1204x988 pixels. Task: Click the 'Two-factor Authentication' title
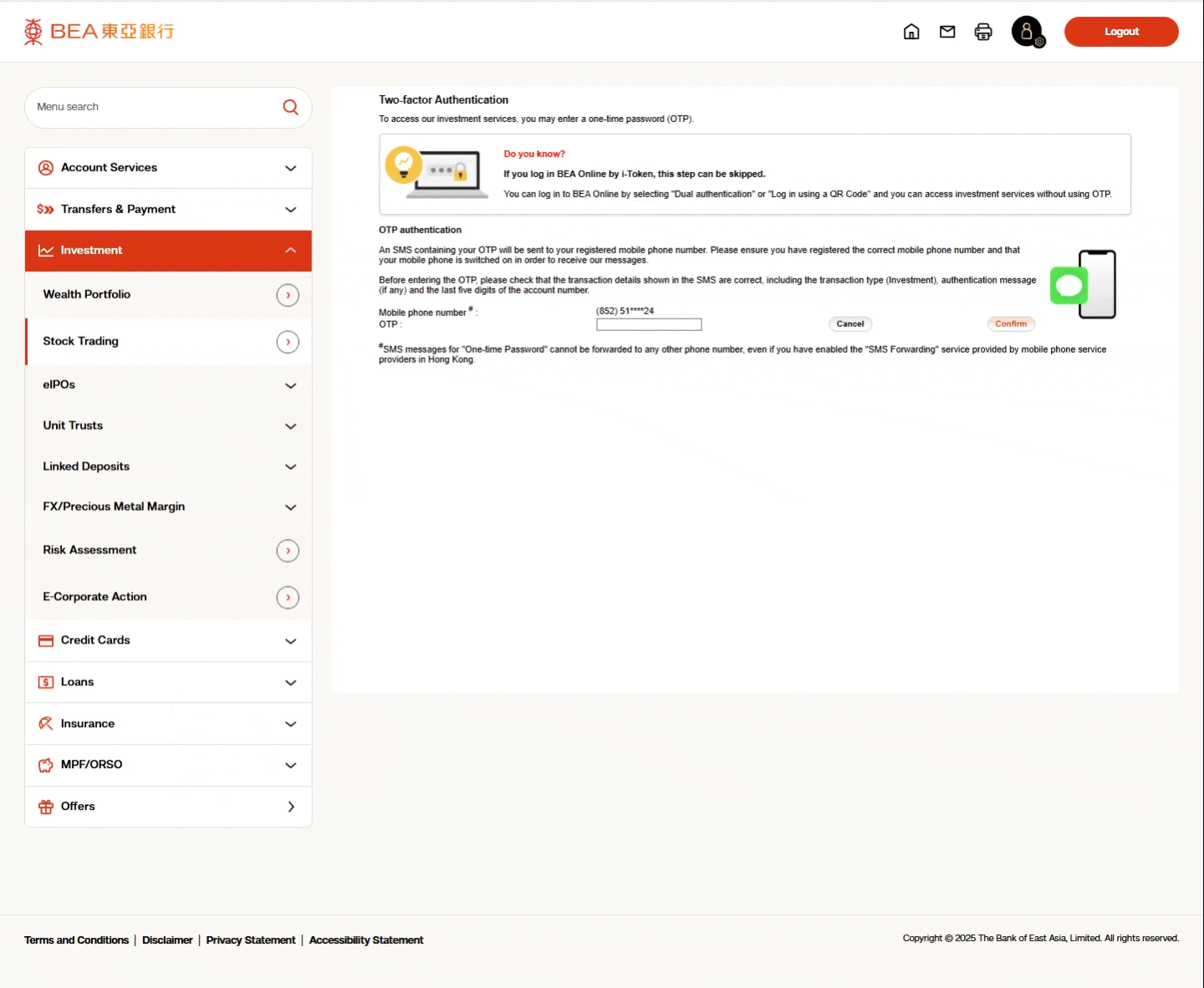pos(443,99)
